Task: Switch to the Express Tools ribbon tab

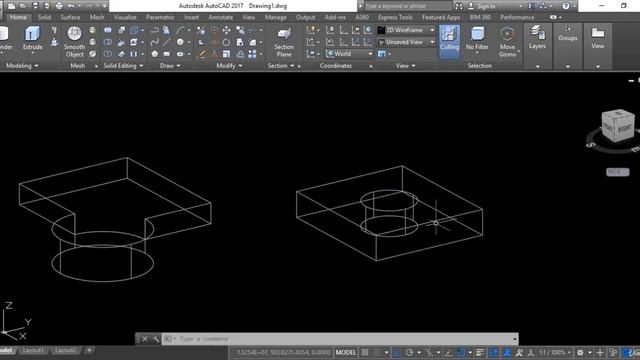Action: [395, 17]
